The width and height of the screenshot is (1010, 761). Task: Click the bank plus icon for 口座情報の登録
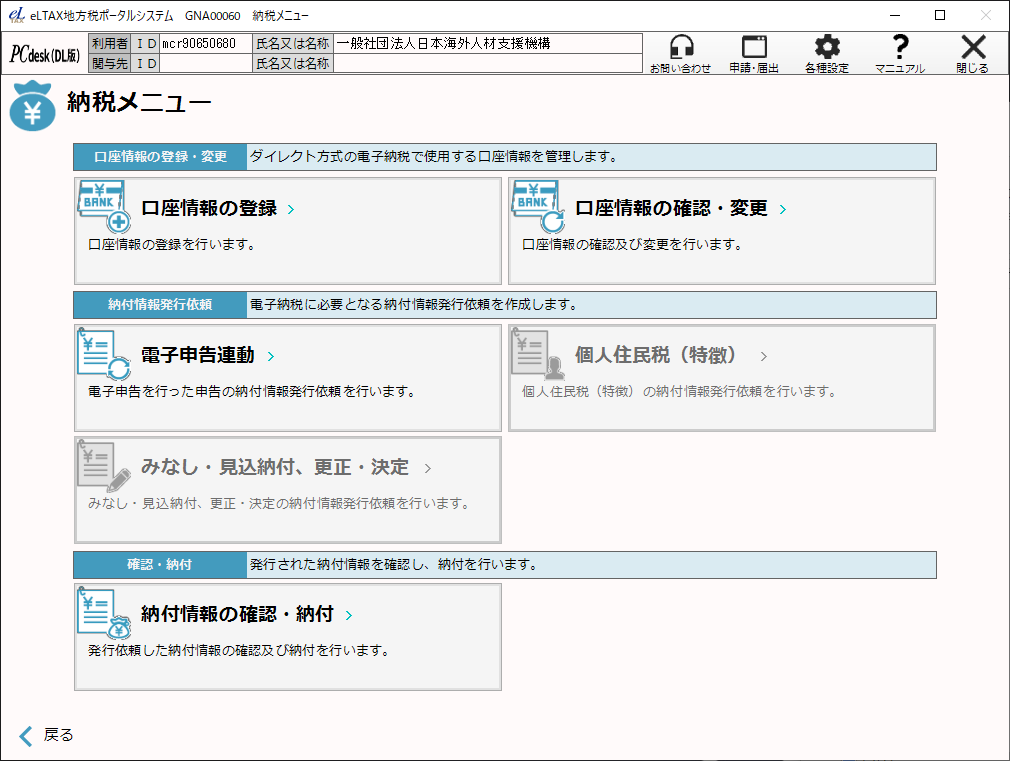pos(104,206)
